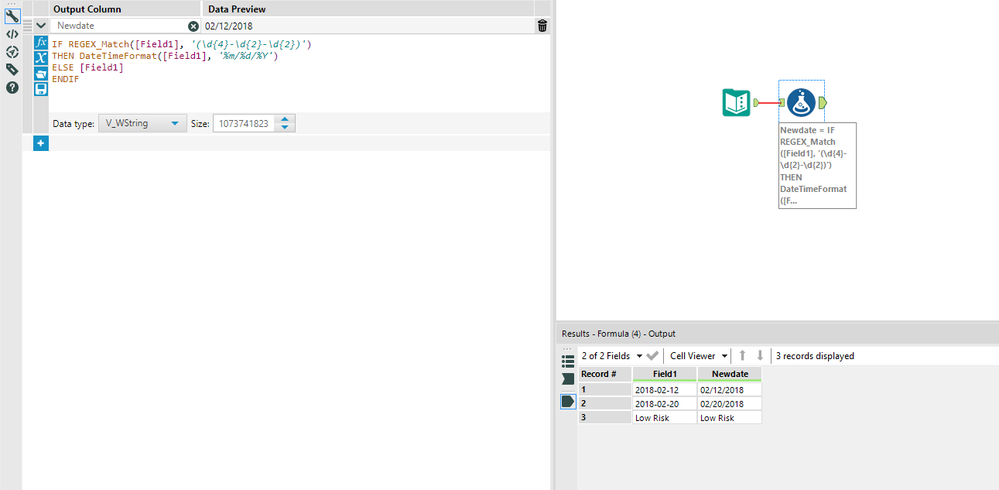
Task: Decrease the Size value with down arrow
Action: pos(285,127)
